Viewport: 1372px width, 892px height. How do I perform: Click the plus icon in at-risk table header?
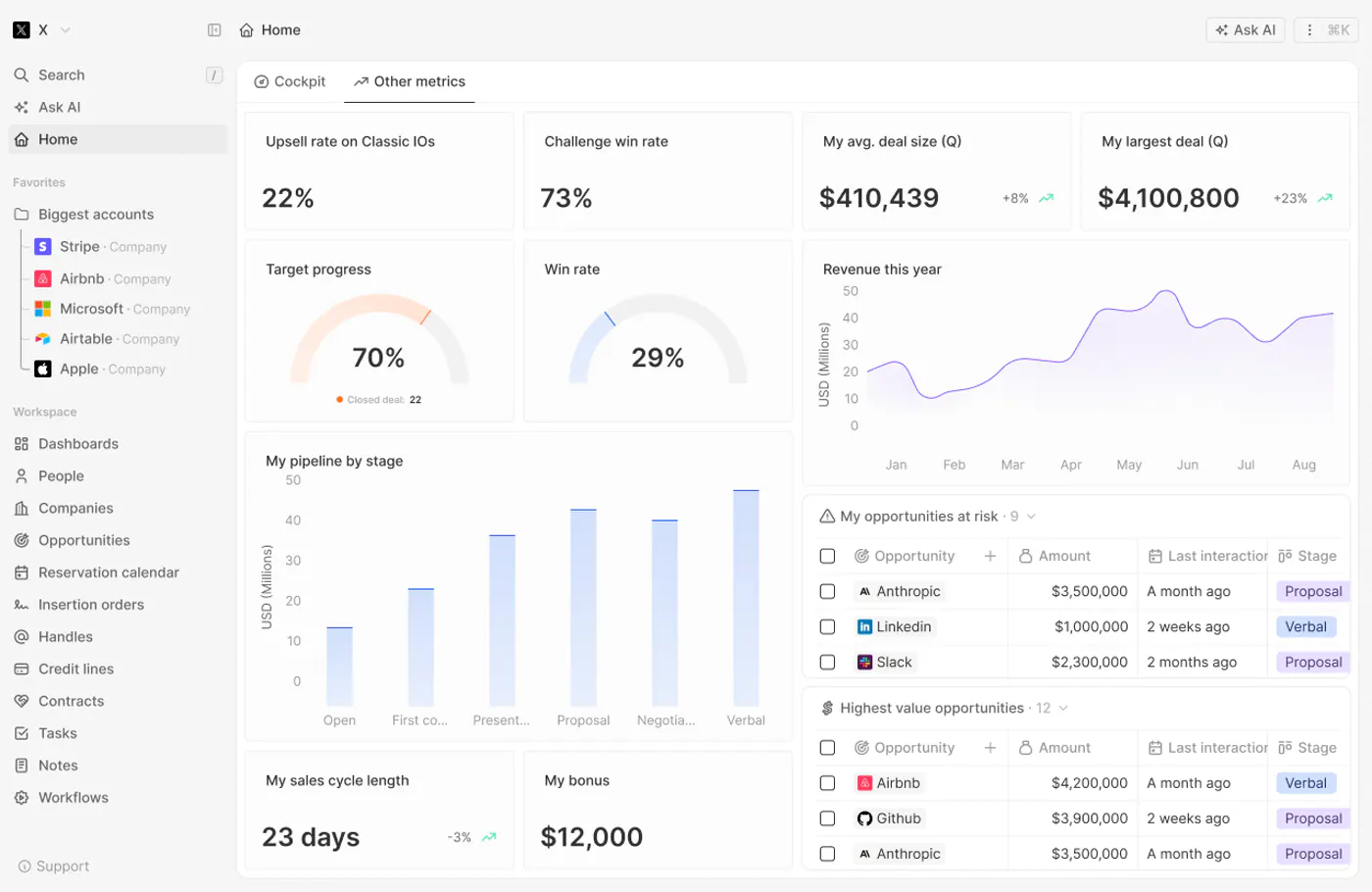coord(990,556)
